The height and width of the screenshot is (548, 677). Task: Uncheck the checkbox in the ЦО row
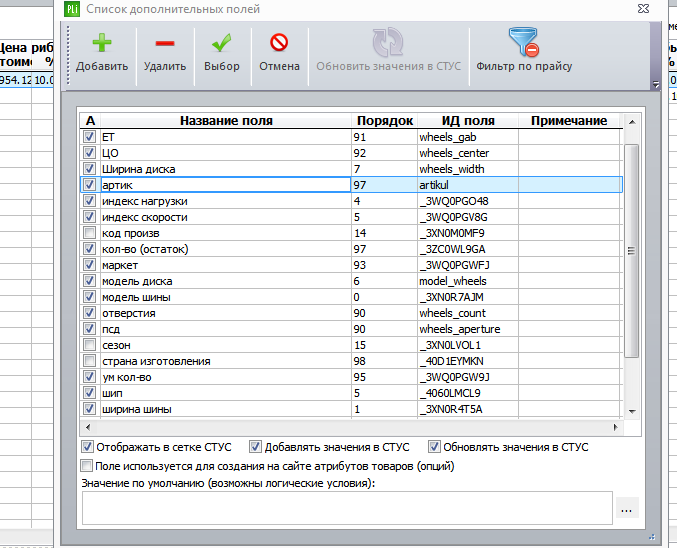[x=89, y=153]
